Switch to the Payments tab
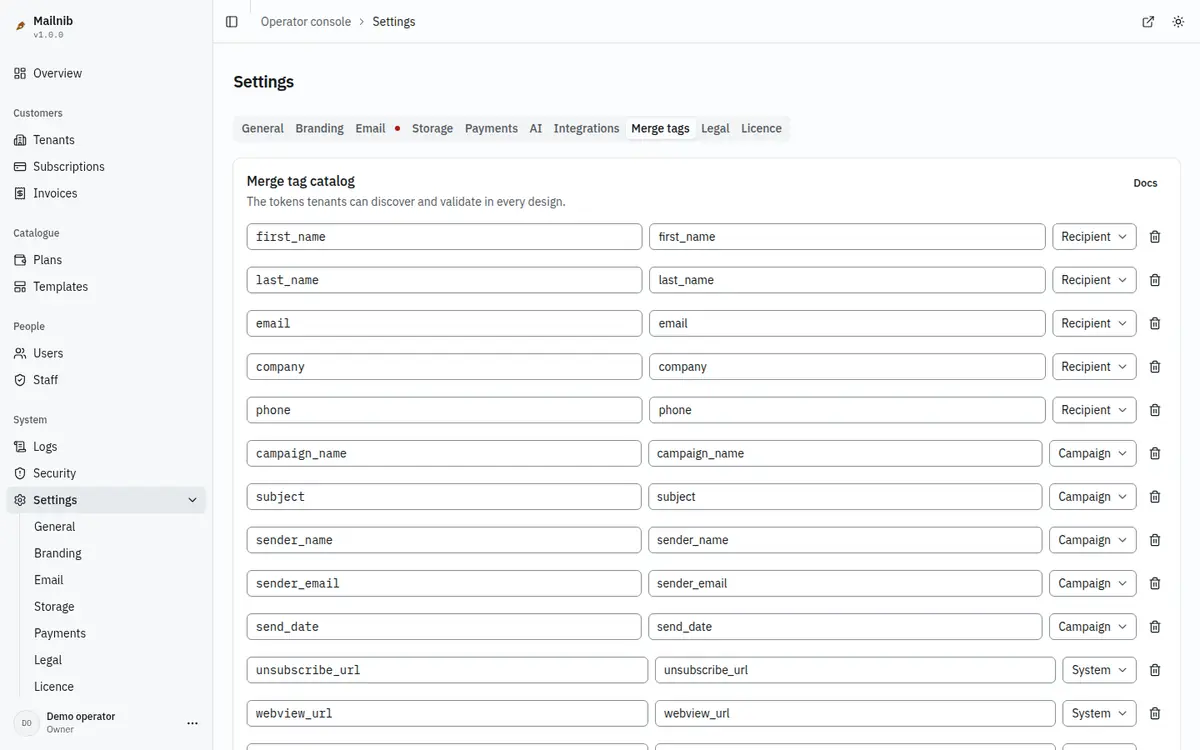Viewport: 1200px width, 750px height. pos(491,129)
